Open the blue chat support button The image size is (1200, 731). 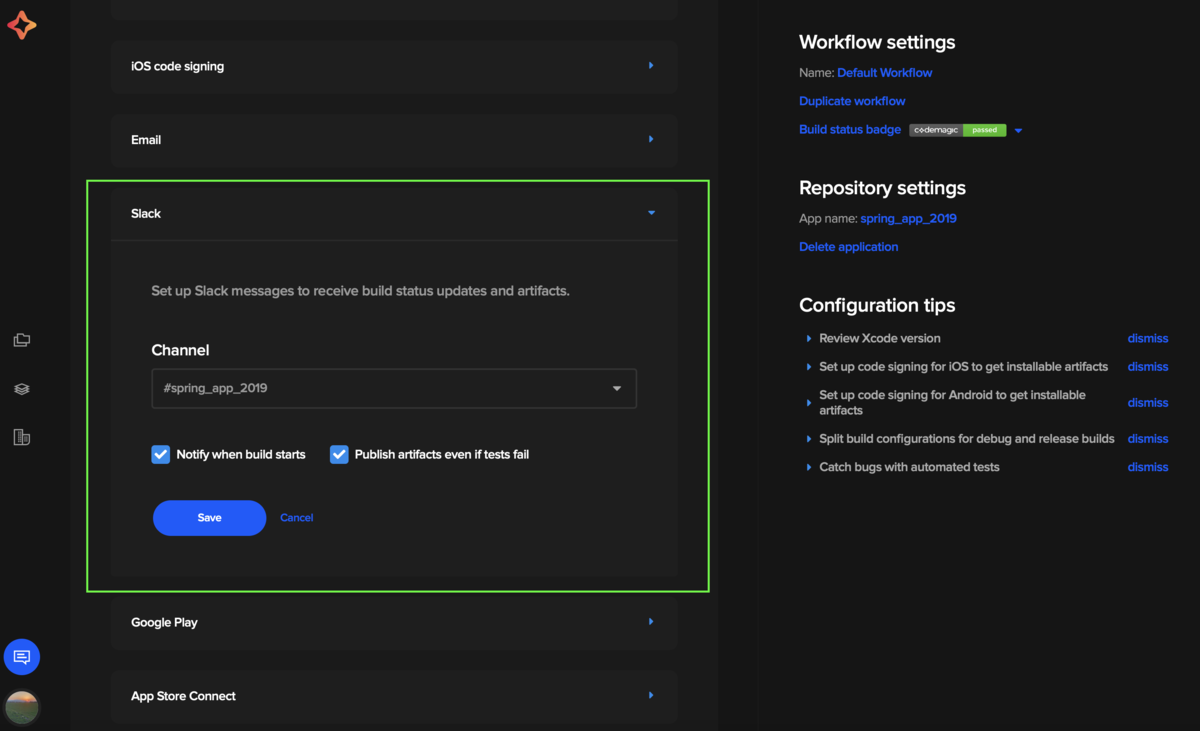[22, 657]
